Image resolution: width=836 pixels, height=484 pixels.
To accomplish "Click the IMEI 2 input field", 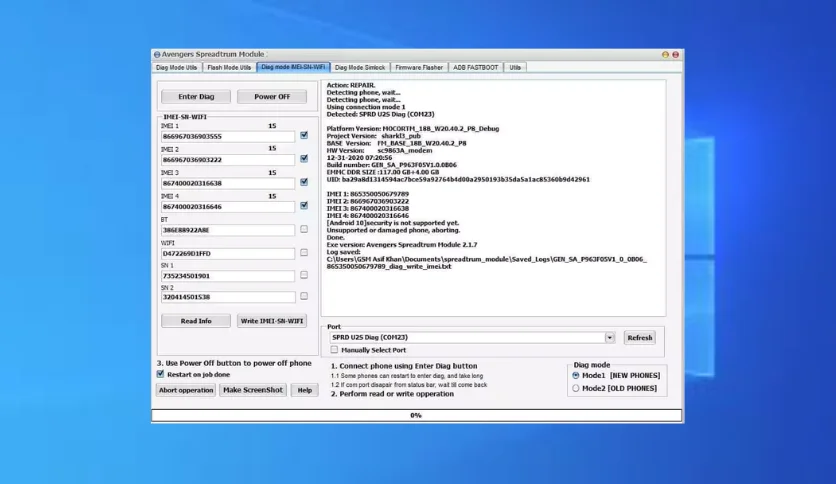I will pyautogui.click(x=228, y=160).
